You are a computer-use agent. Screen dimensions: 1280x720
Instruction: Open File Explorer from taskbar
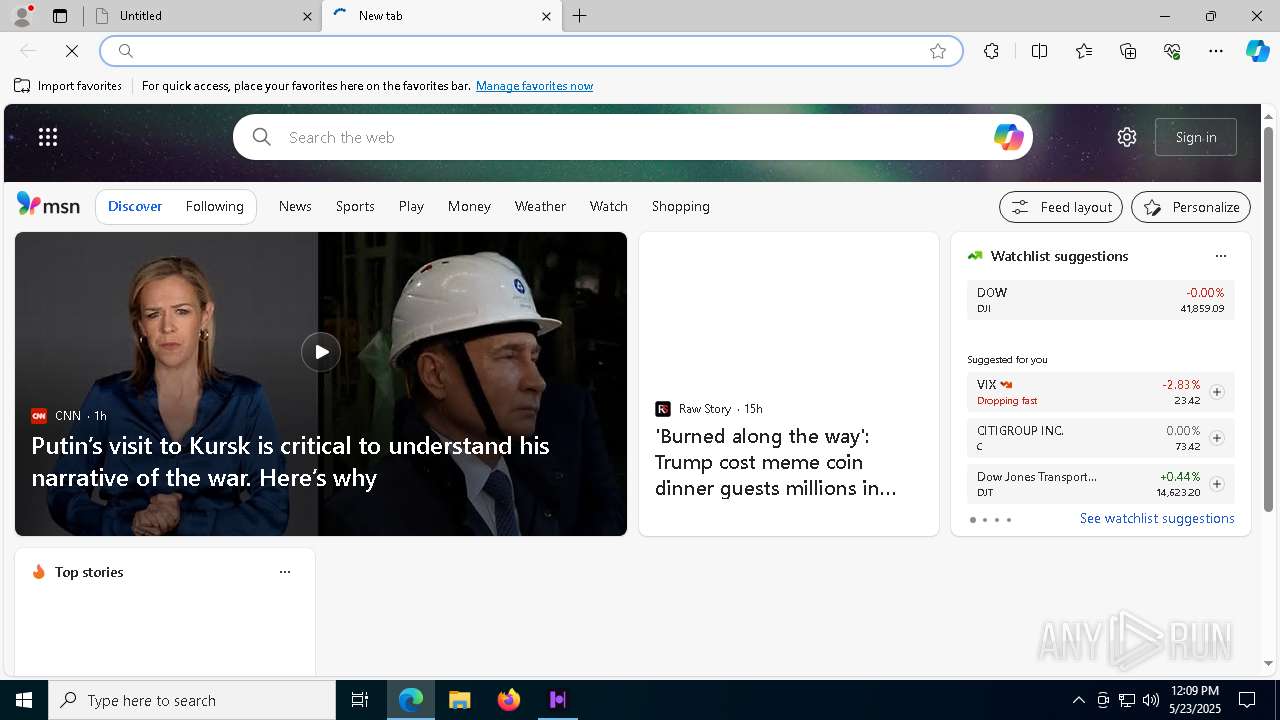click(459, 700)
